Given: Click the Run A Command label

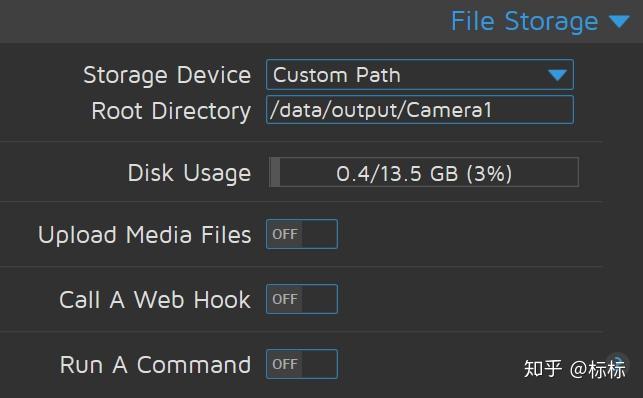Looking at the screenshot, I should click(155, 364).
